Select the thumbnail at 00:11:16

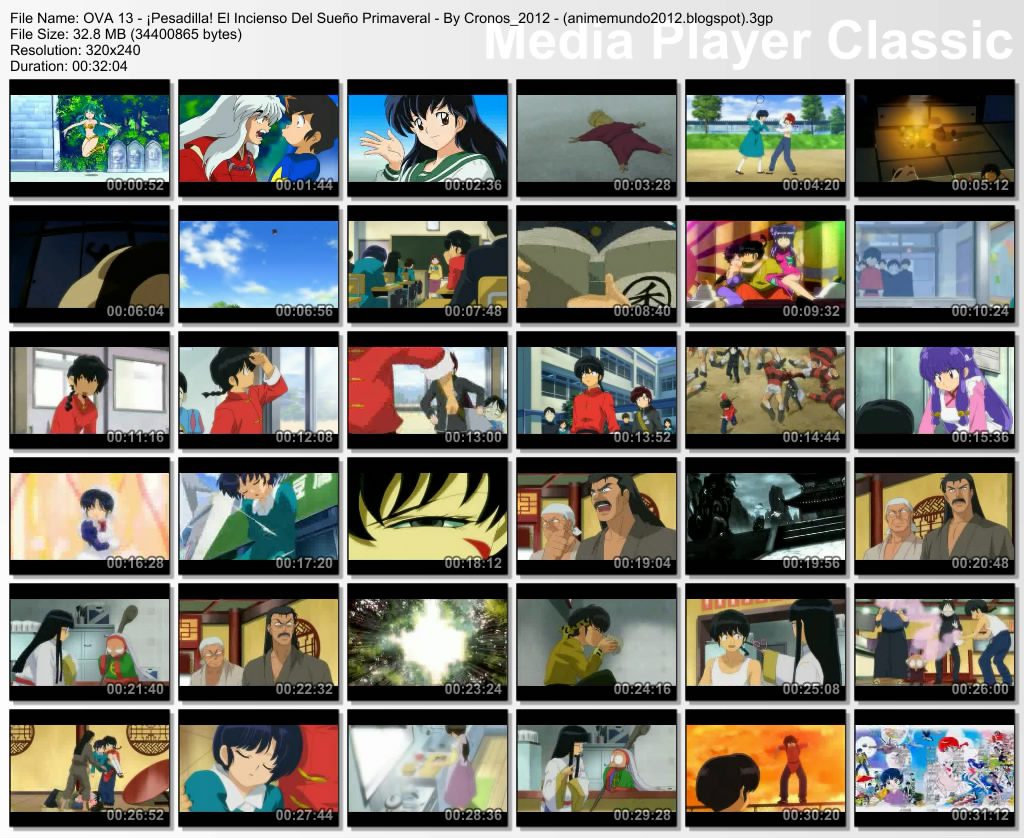pyautogui.click(x=89, y=390)
